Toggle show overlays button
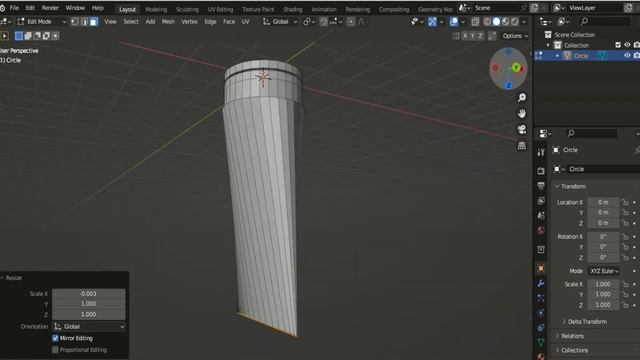The image size is (640, 360). tap(453, 22)
